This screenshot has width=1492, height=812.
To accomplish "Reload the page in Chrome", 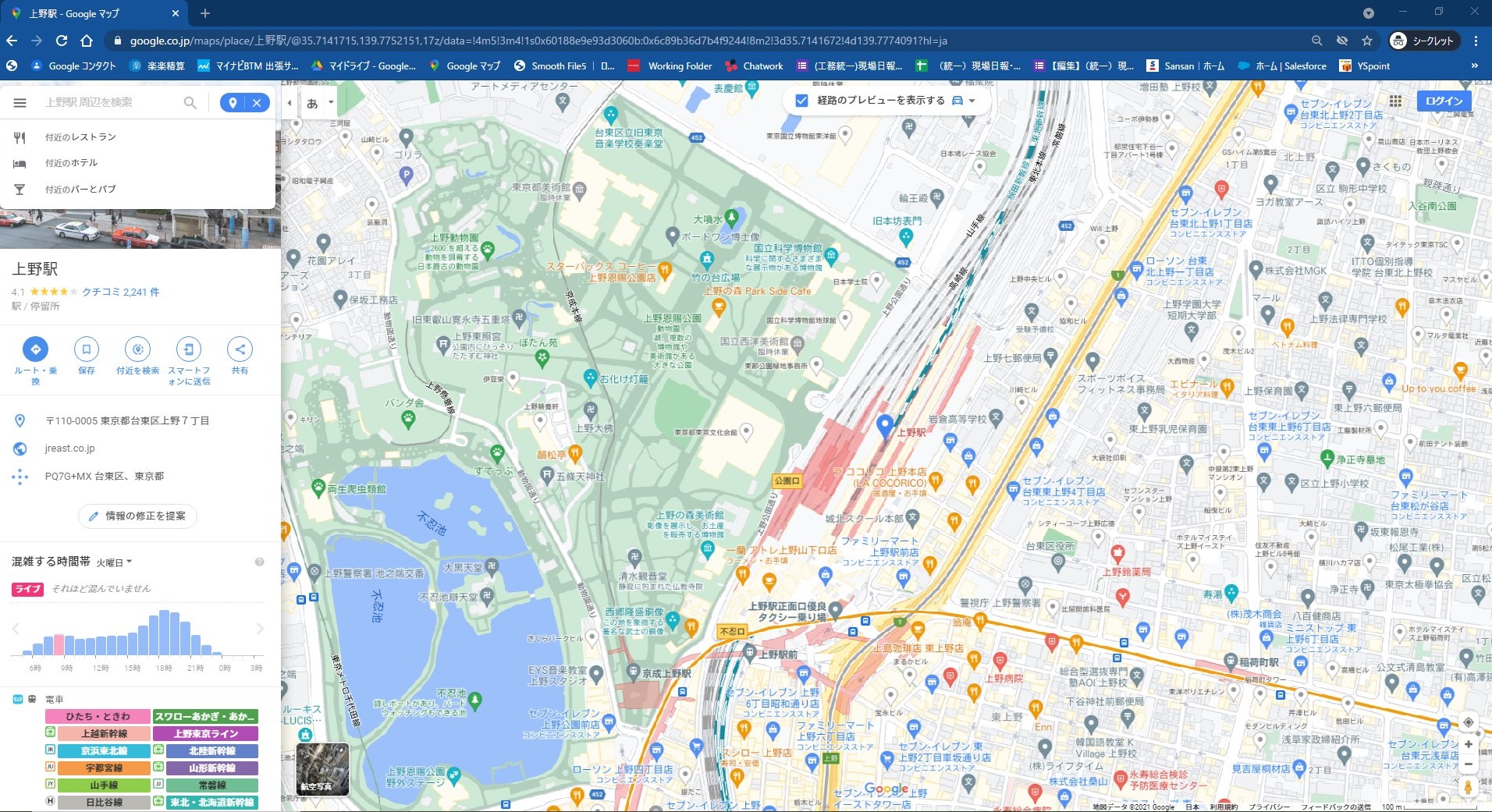I will [62, 41].
